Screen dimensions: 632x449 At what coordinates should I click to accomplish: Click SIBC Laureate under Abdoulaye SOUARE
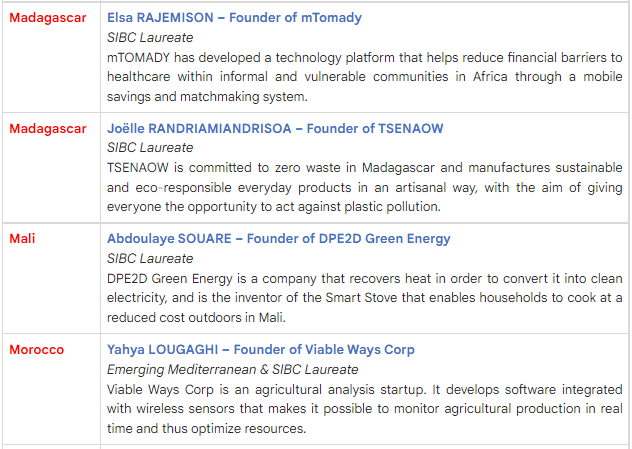click(x=150, y=257)
